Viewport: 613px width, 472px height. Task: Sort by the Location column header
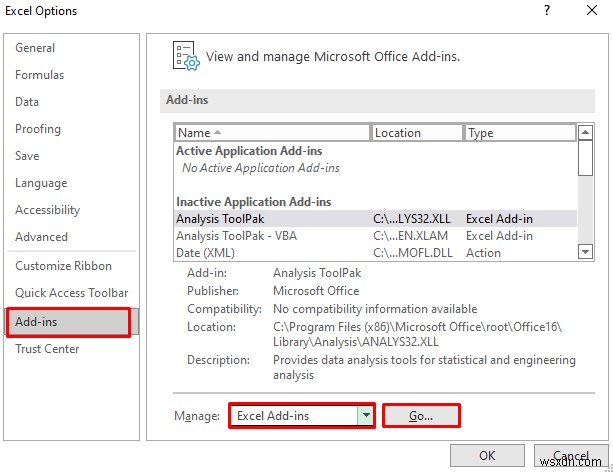[417, 133]
